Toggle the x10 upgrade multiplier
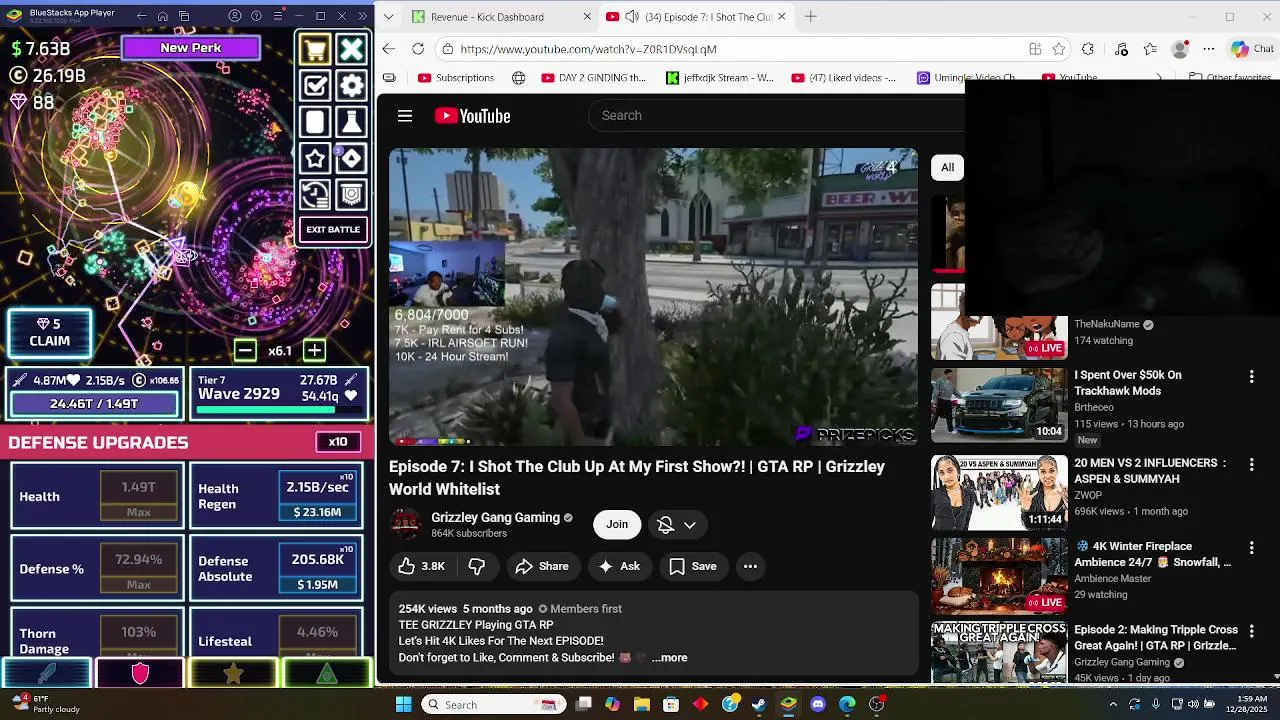 point(338,442)
